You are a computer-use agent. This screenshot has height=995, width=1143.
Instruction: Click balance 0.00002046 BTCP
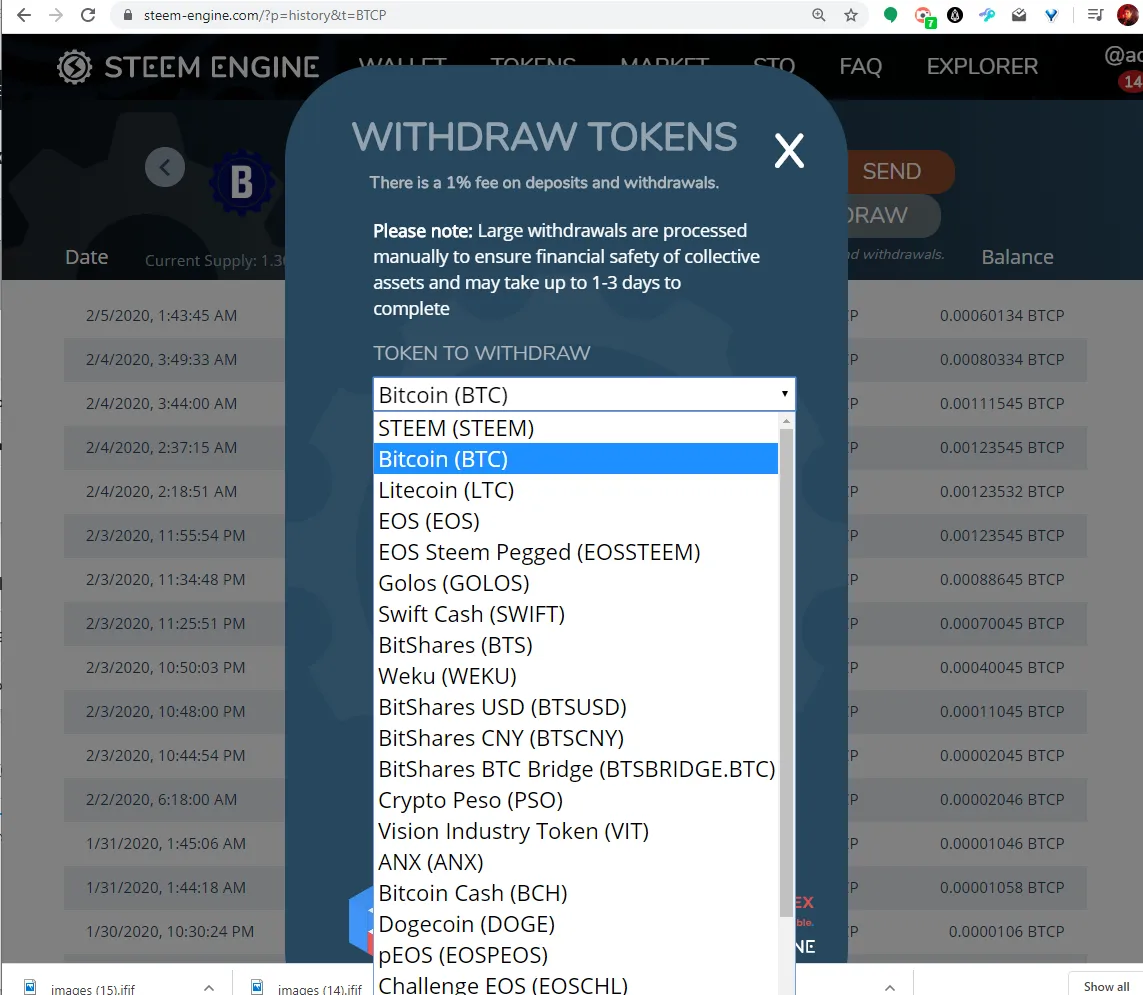click(x=1002, y=800)
